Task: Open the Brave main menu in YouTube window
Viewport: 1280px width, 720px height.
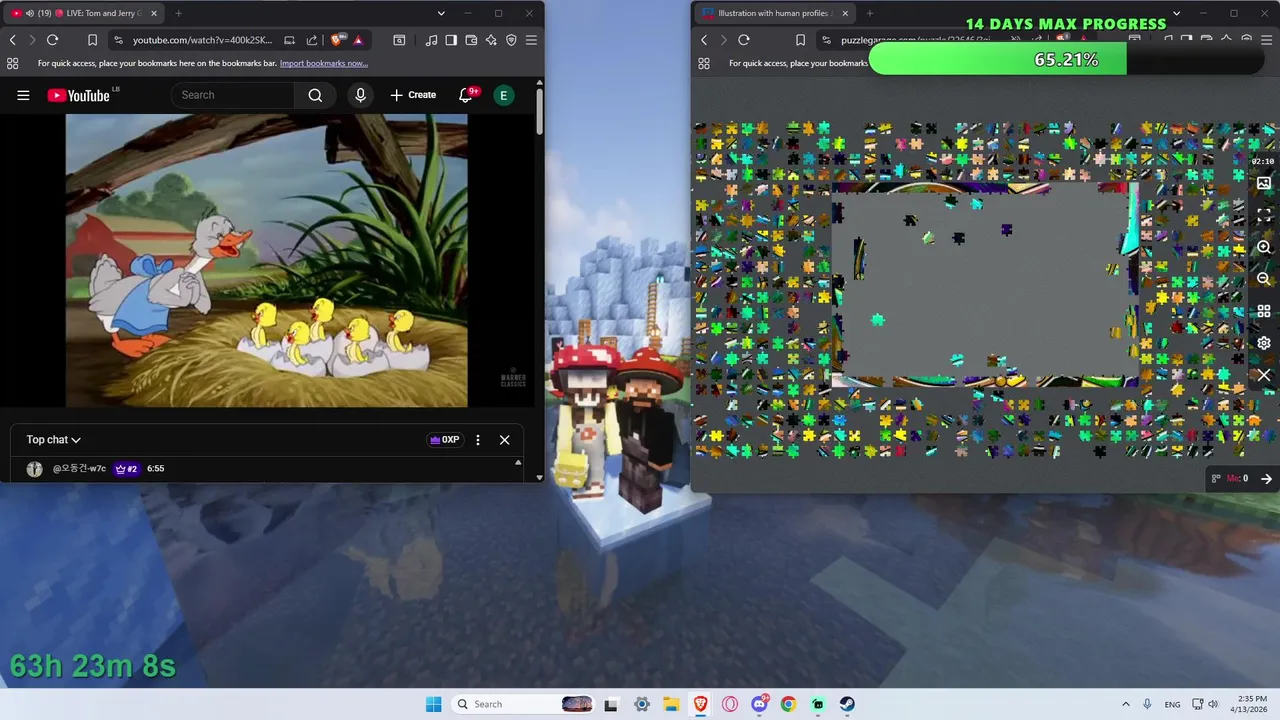Action: tap(531, 40)
